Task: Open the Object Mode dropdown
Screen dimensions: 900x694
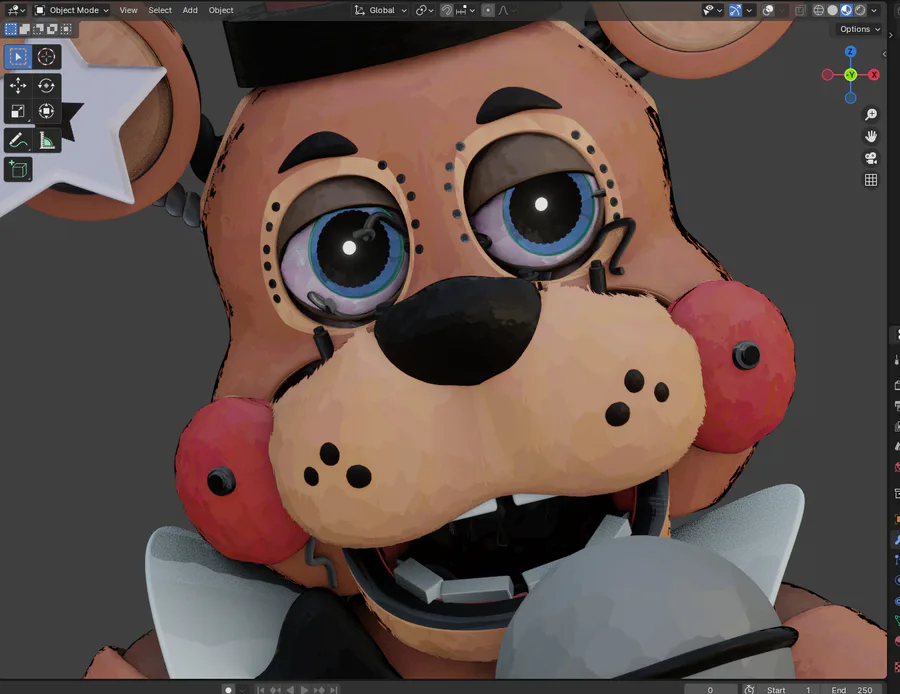Action: pyautogui.click(x=71, y=10)
